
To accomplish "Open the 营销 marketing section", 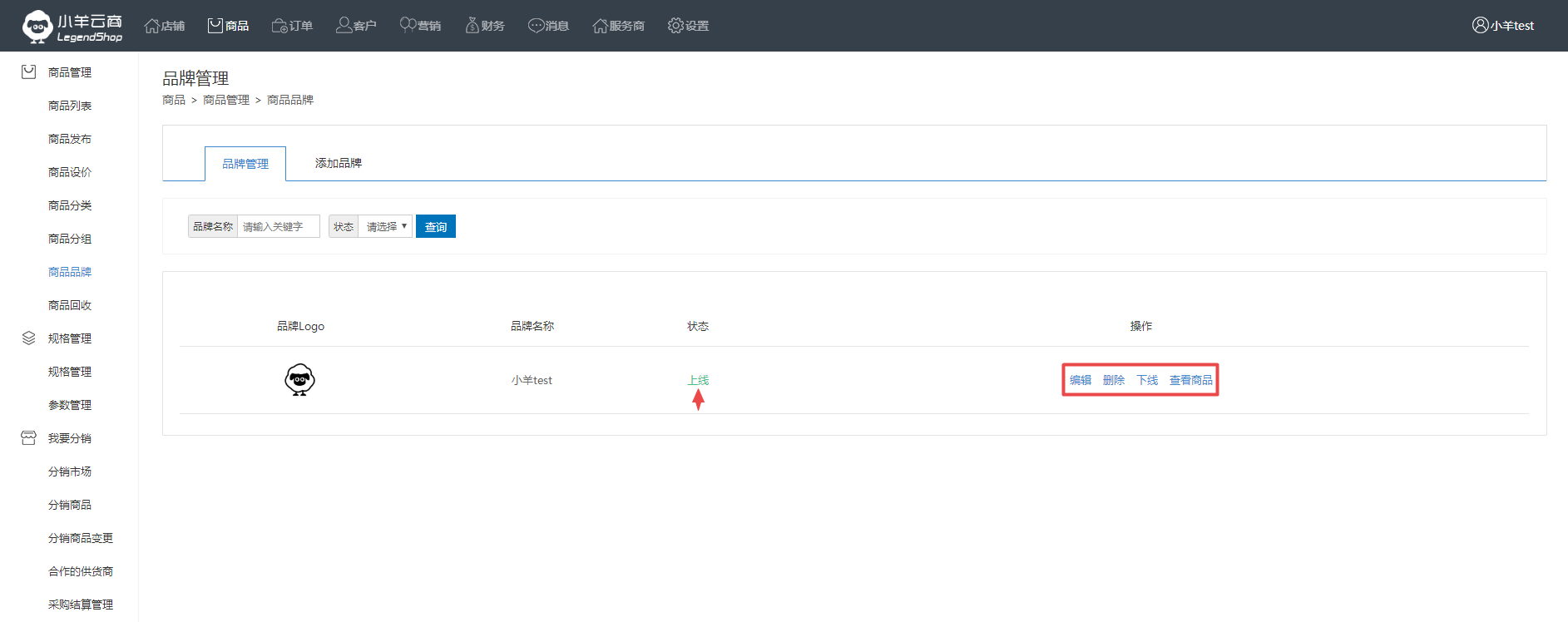I will click(420, 26).
